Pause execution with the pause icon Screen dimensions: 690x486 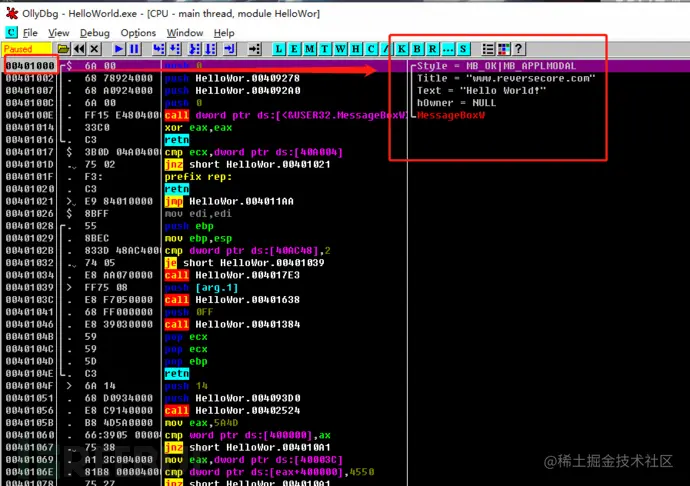click(x=135, y=49)
